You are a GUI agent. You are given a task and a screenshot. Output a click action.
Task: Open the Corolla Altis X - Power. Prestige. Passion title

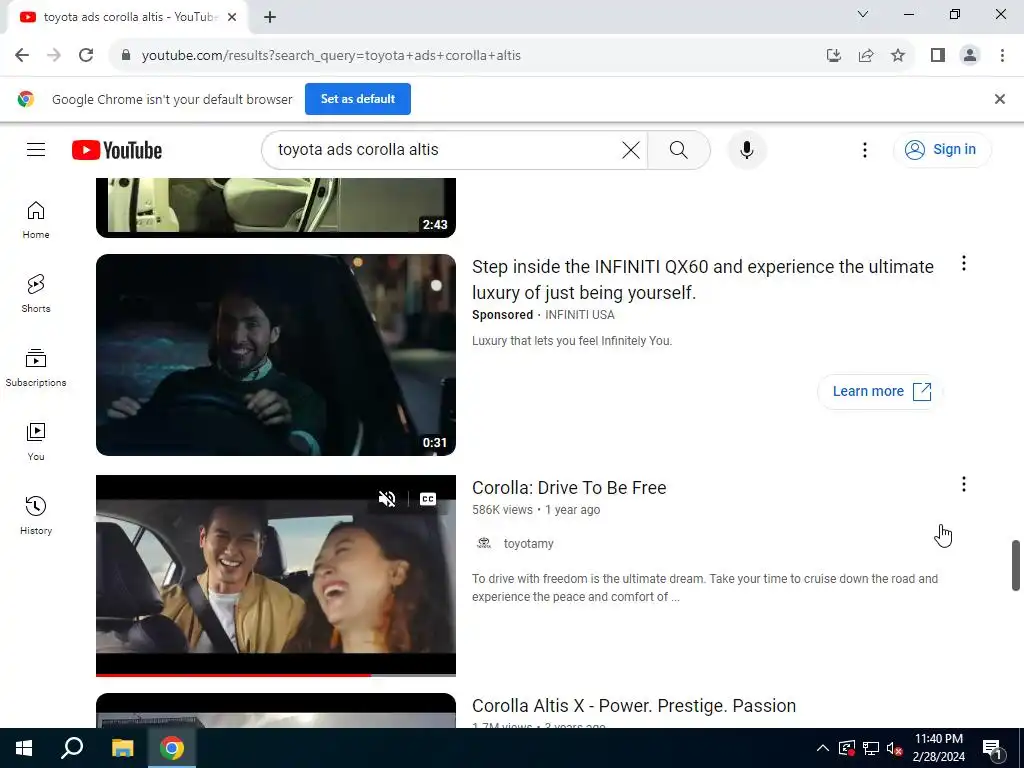(x=633, y=706)
